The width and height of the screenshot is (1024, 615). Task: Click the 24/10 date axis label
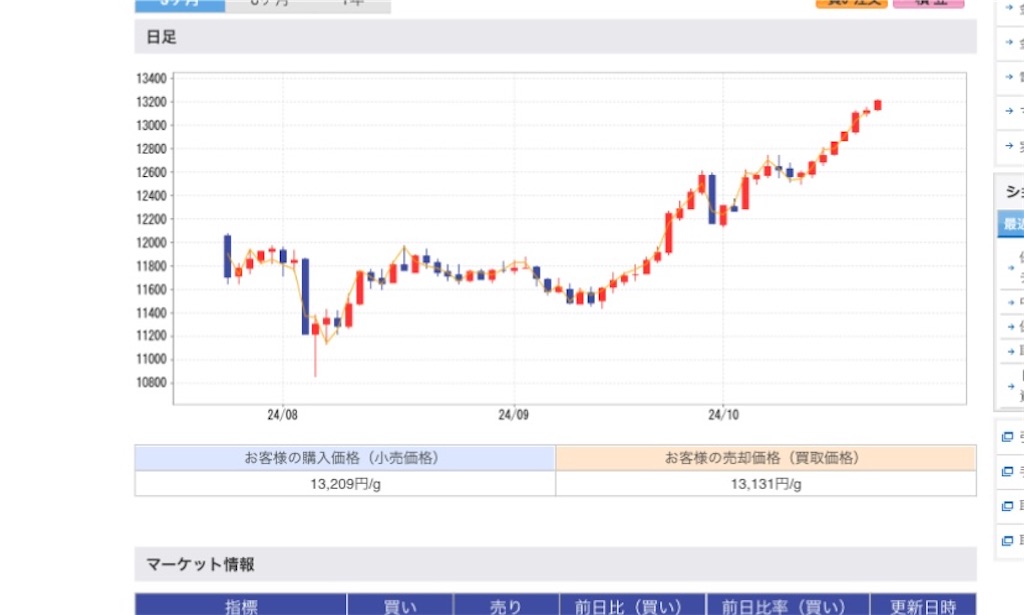click(x=723, y=415)
